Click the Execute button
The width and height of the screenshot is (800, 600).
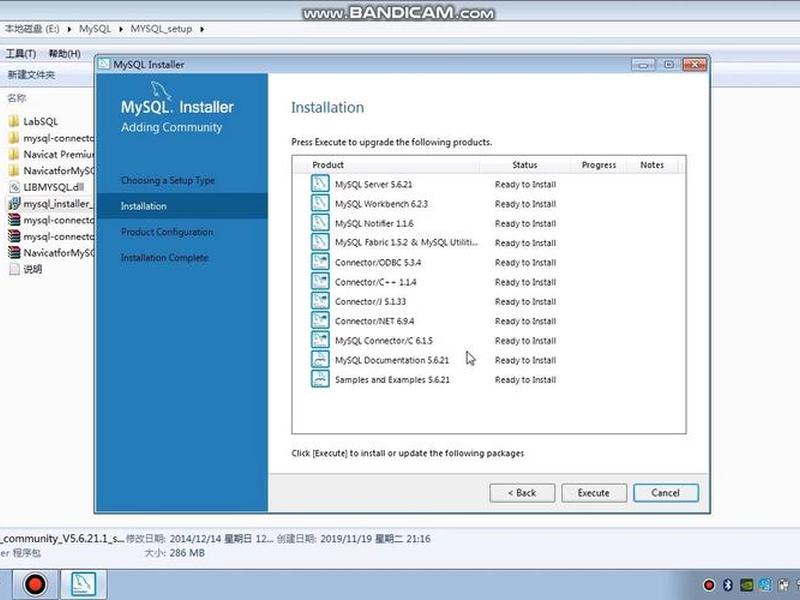coord(594,493)
